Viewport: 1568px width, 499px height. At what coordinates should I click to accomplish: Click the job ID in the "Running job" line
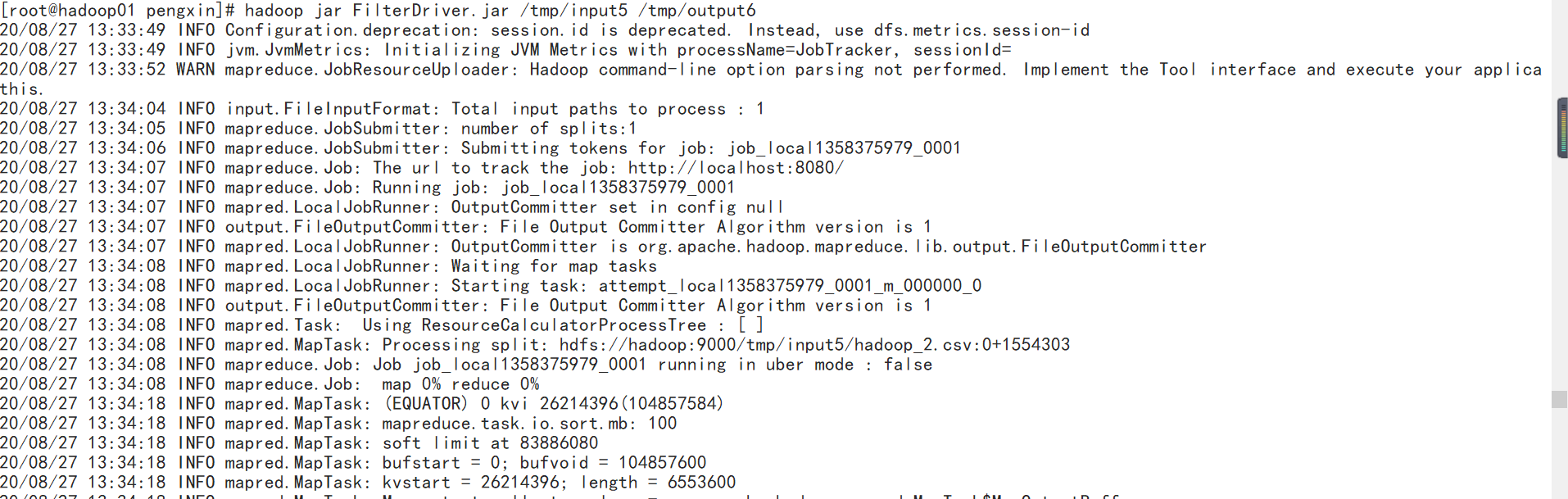(x=618, y=188)
